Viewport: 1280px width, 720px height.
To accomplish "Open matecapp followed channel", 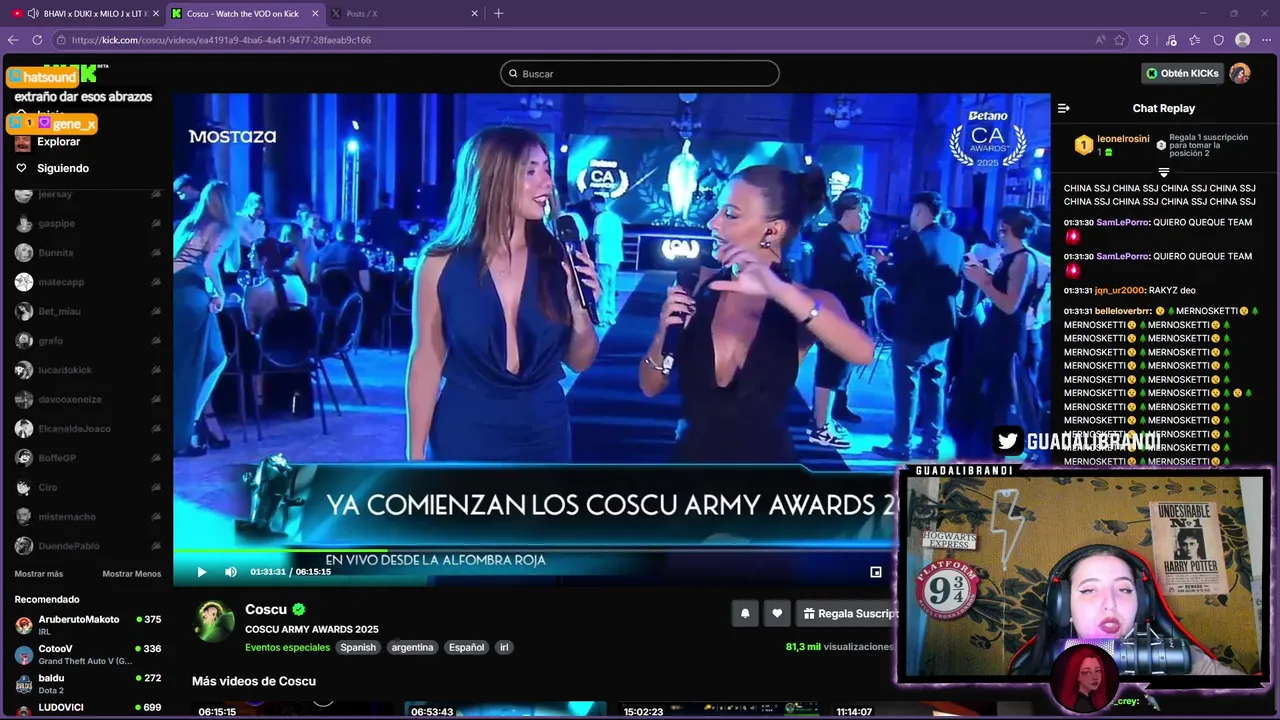I will [88, 282].
